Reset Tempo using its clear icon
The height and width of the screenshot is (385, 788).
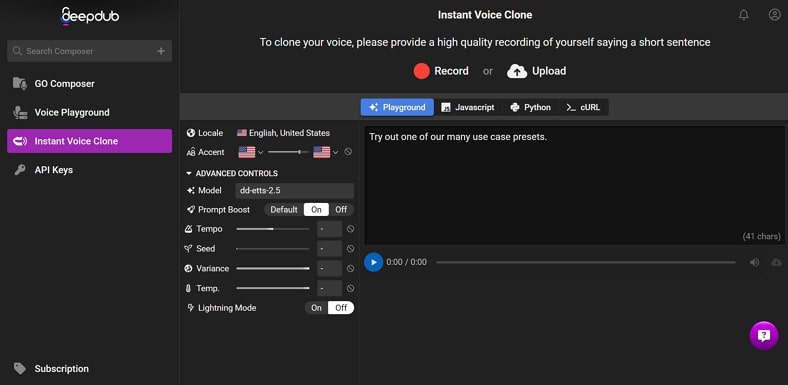tap(350, 229)
